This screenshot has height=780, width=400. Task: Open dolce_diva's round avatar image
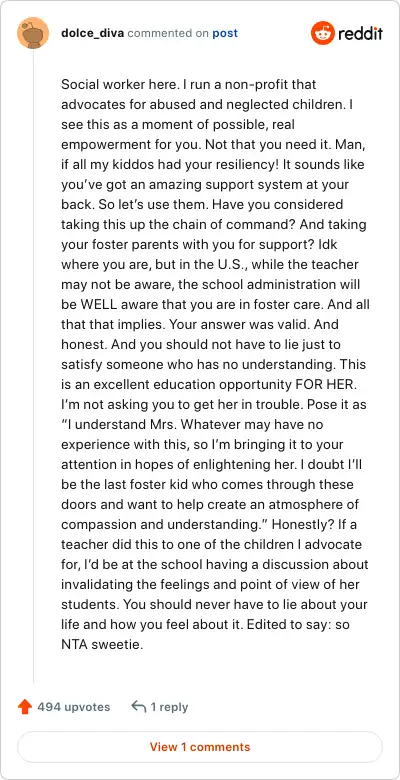click(33, 33)
